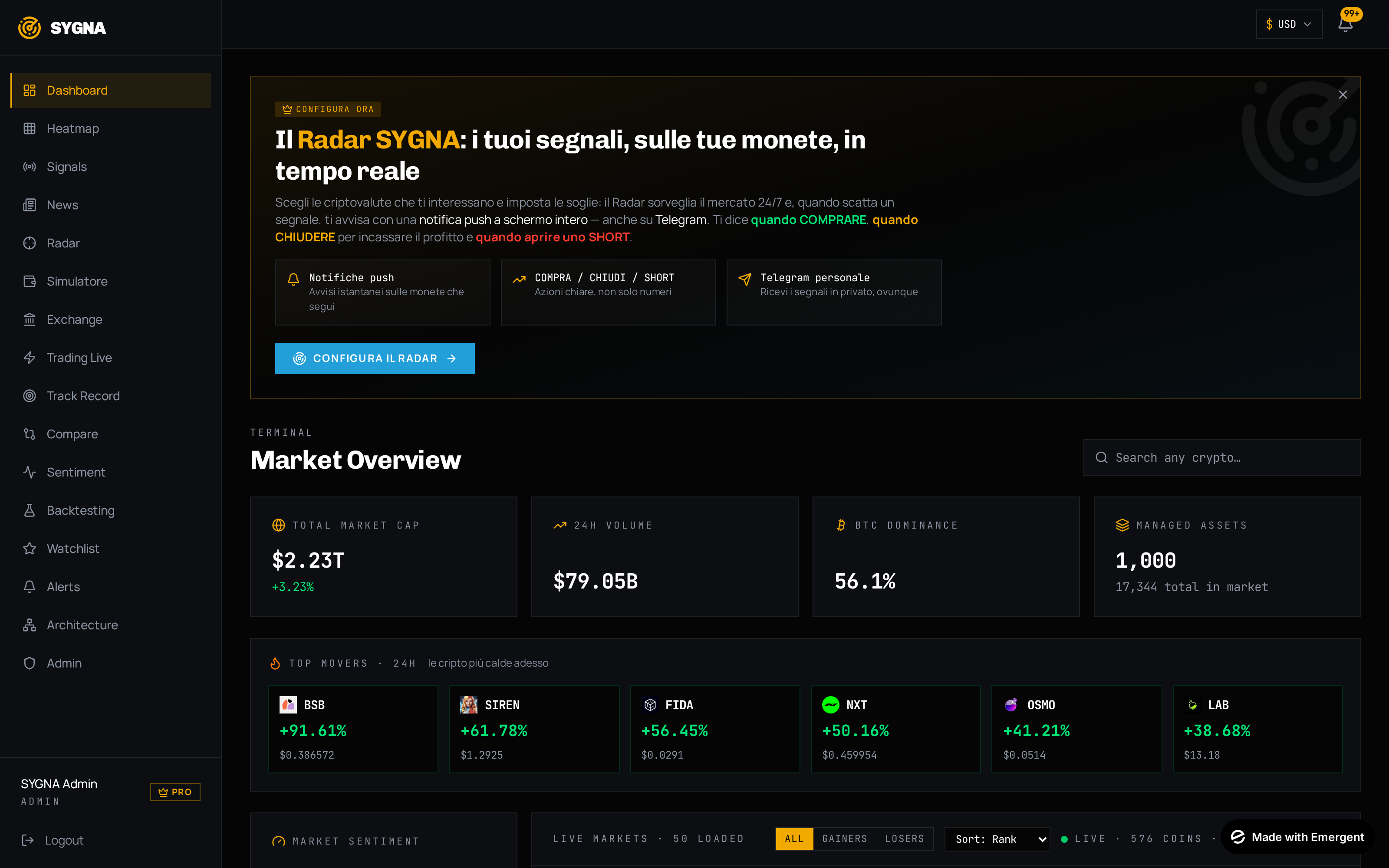Viewport: 1389px width, 868px height.
Task: Navigate to Trading Live
Action: 111,358
